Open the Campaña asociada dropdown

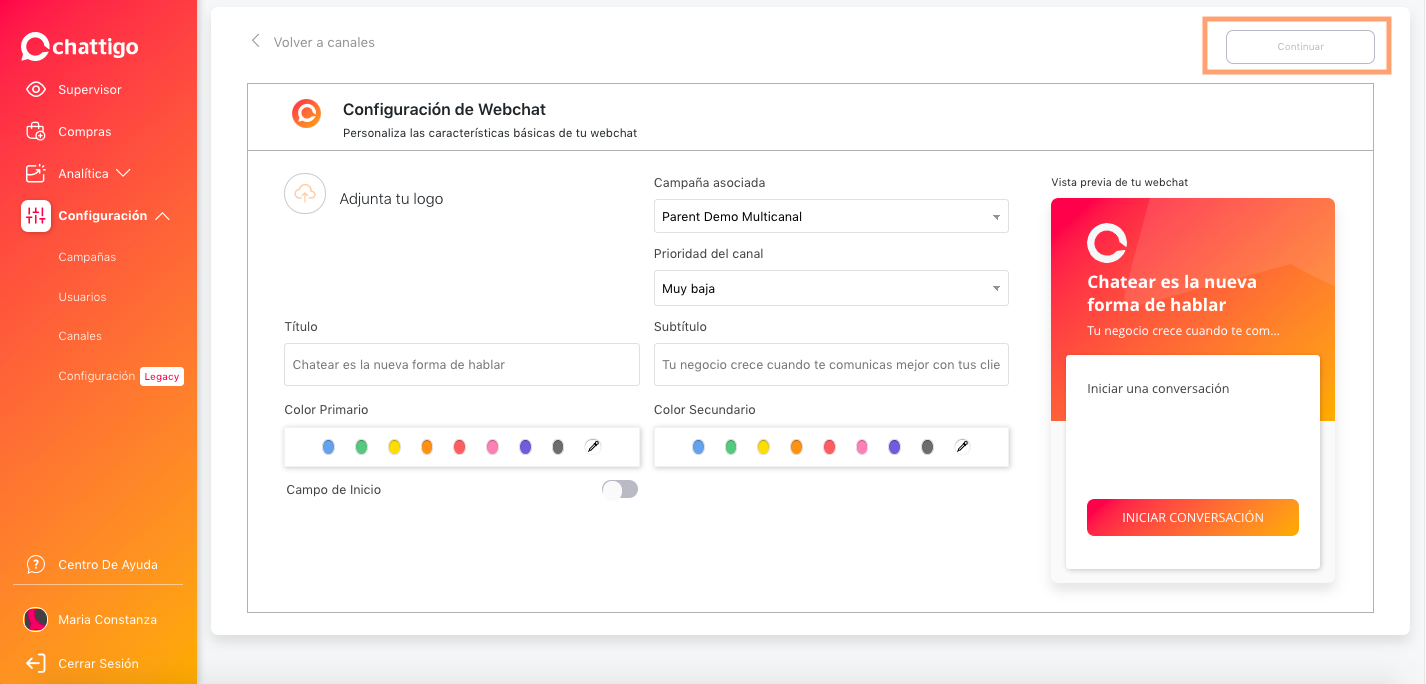point(831,217)
